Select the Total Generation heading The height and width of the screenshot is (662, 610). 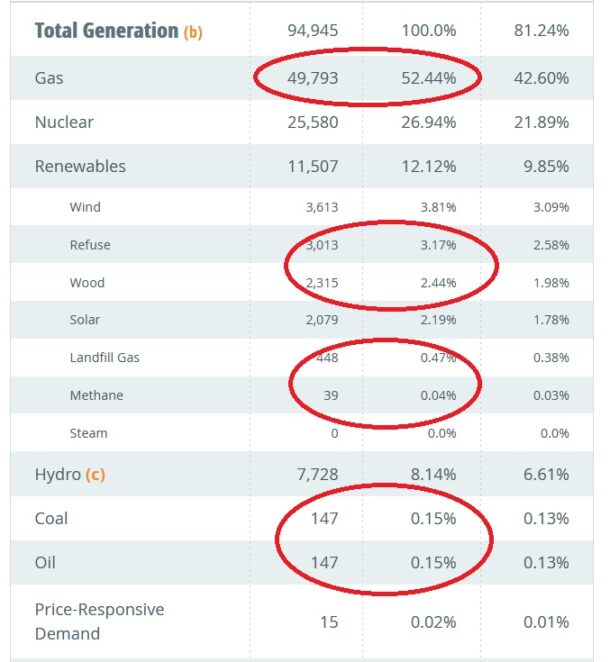tap(106, 31)
